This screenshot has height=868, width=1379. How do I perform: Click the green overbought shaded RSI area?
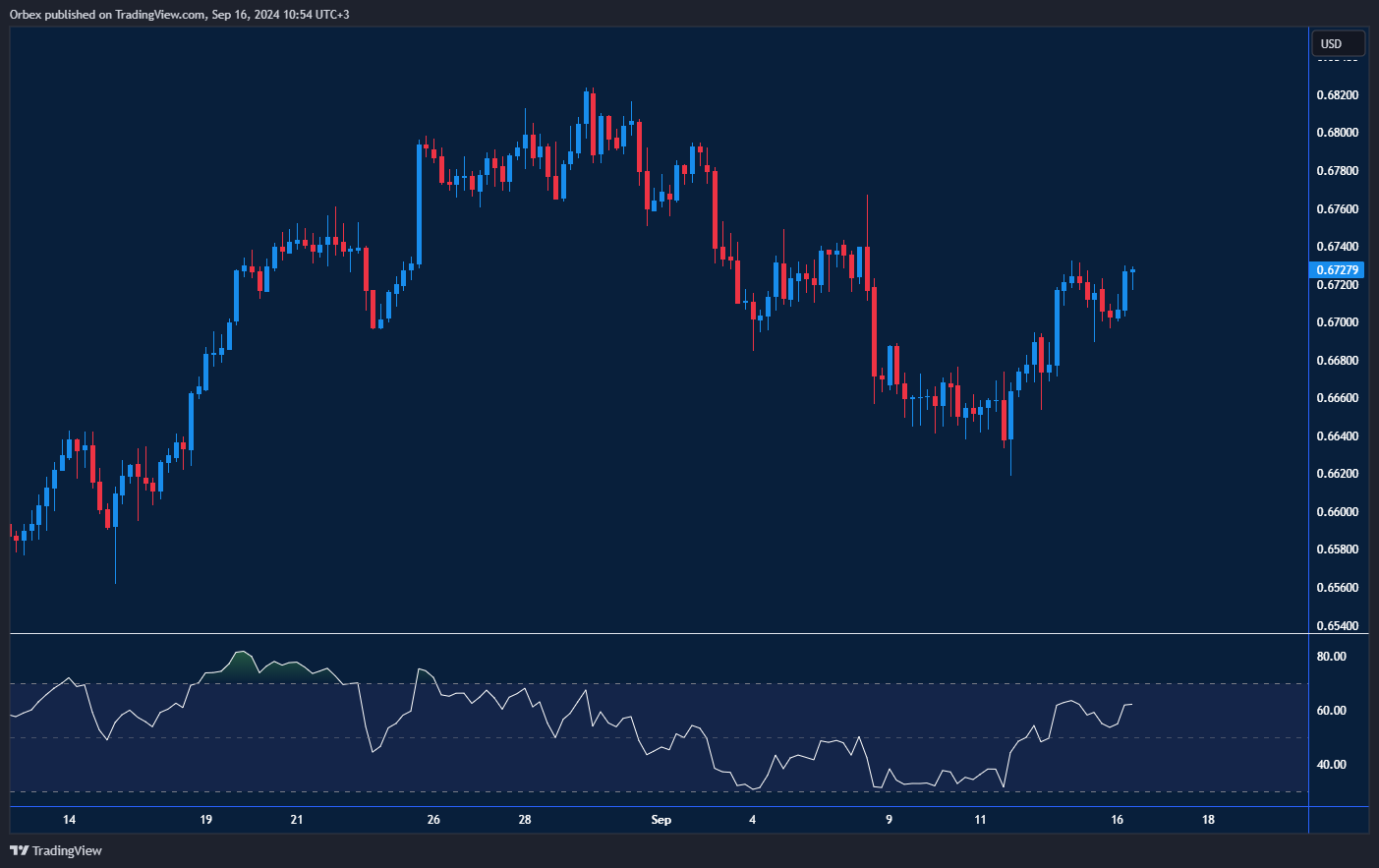pyautogui.click(x=243, y=668)
